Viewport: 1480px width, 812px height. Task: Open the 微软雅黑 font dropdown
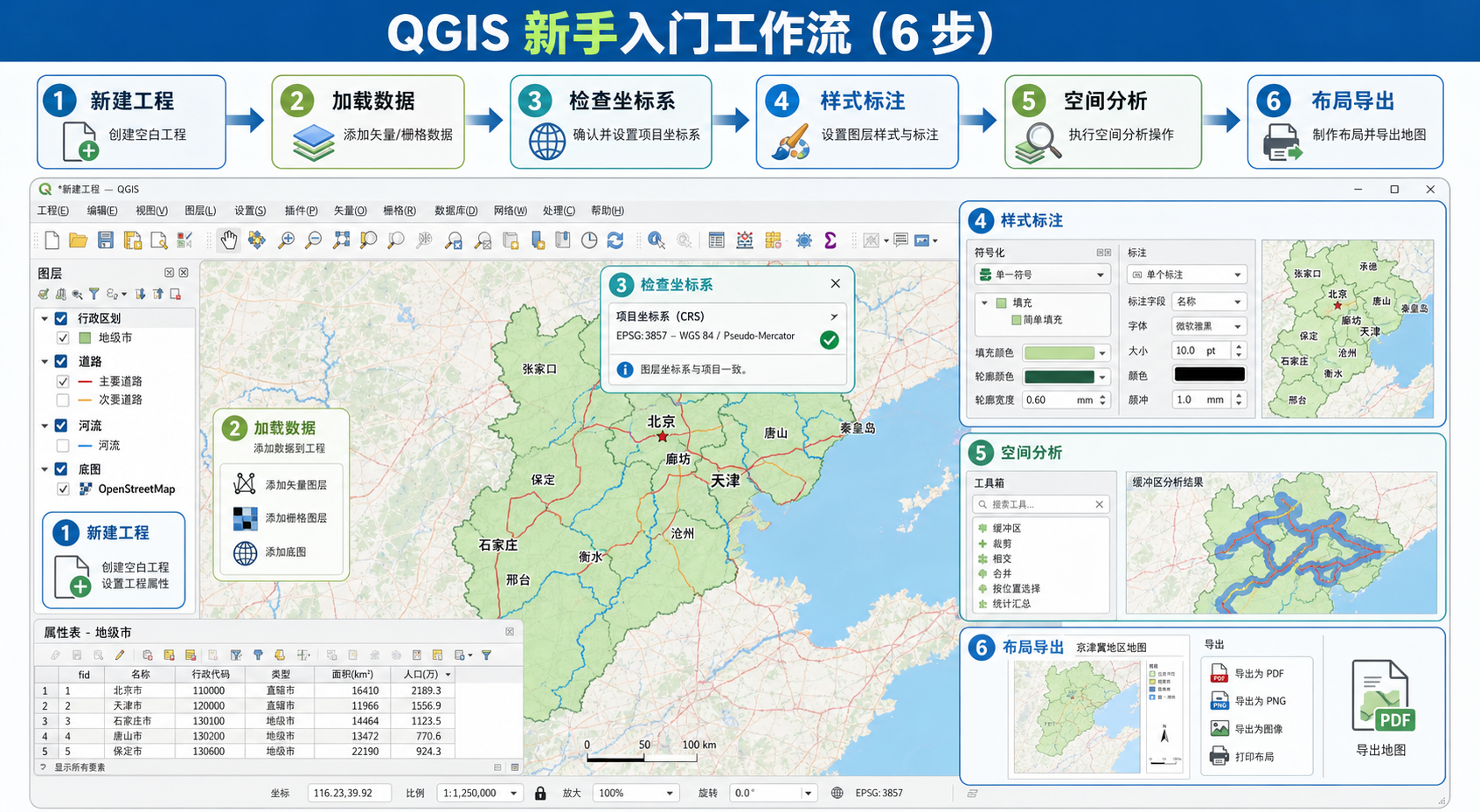(x=1209, y=326)
